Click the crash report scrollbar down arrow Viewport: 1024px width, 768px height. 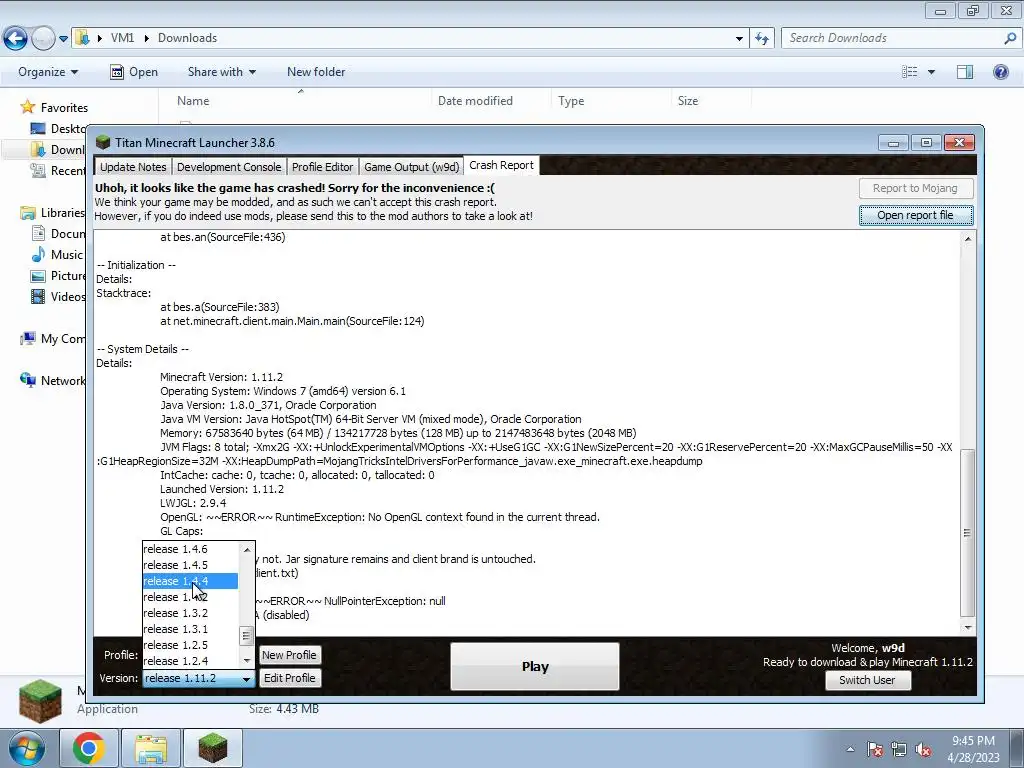click(968, 628)
